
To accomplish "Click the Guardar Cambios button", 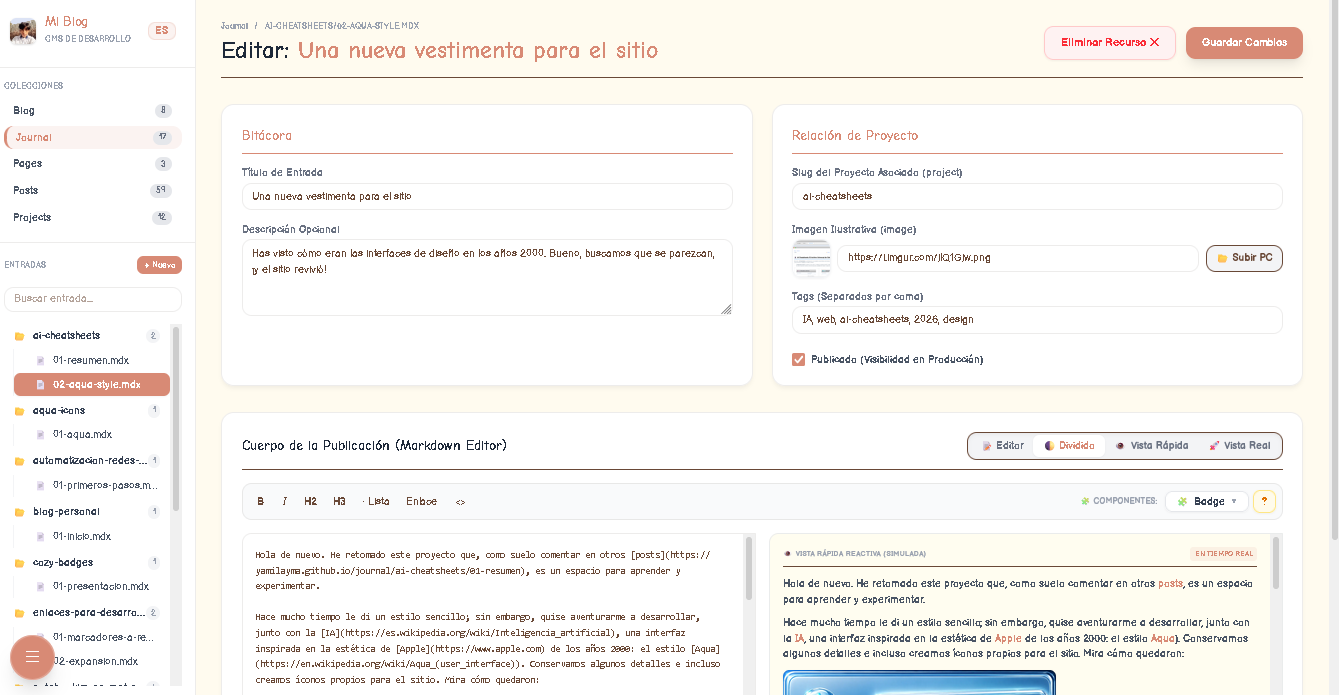I will 1244,43.
